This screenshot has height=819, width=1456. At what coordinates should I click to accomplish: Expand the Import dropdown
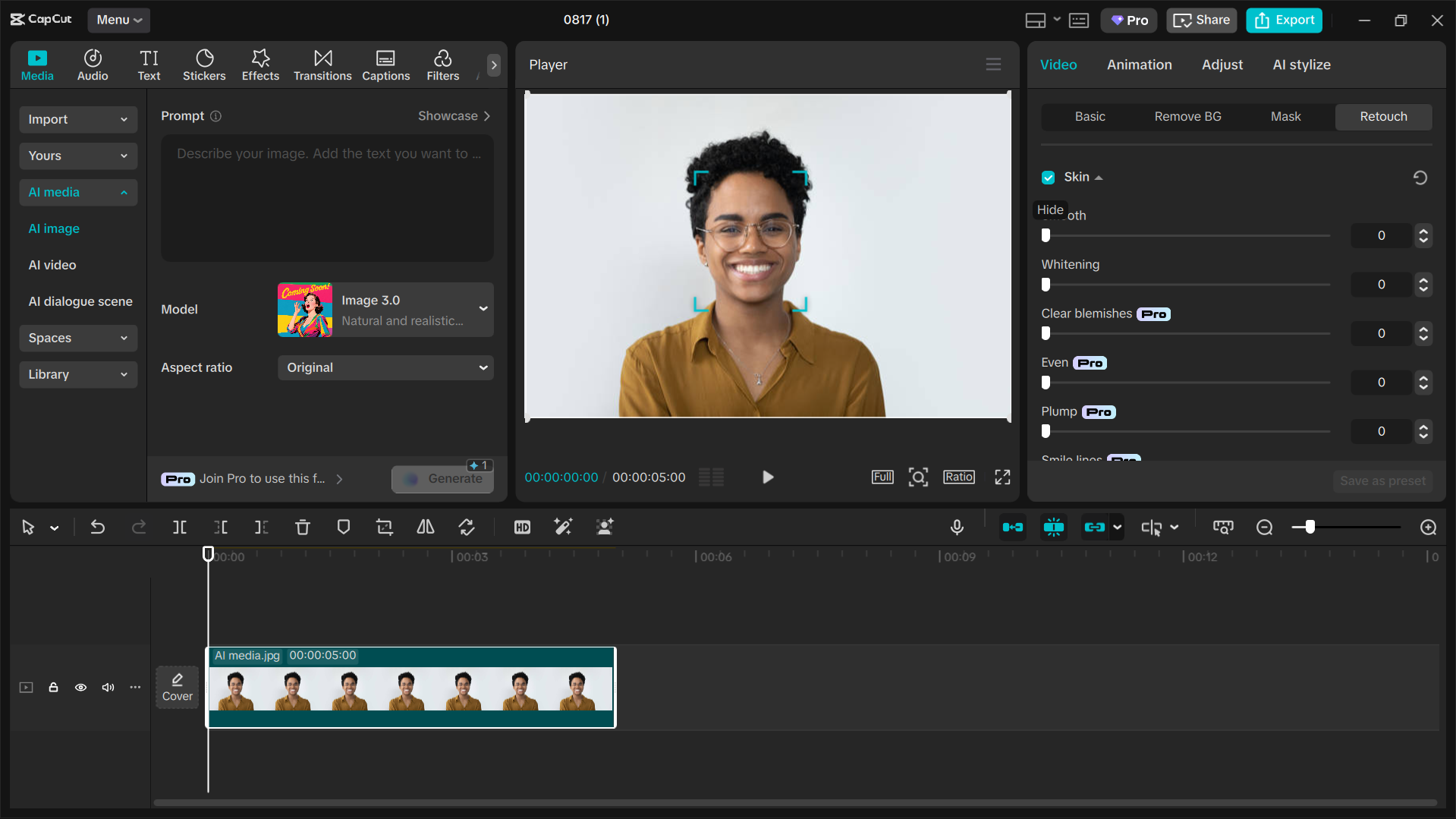point(78,119)
